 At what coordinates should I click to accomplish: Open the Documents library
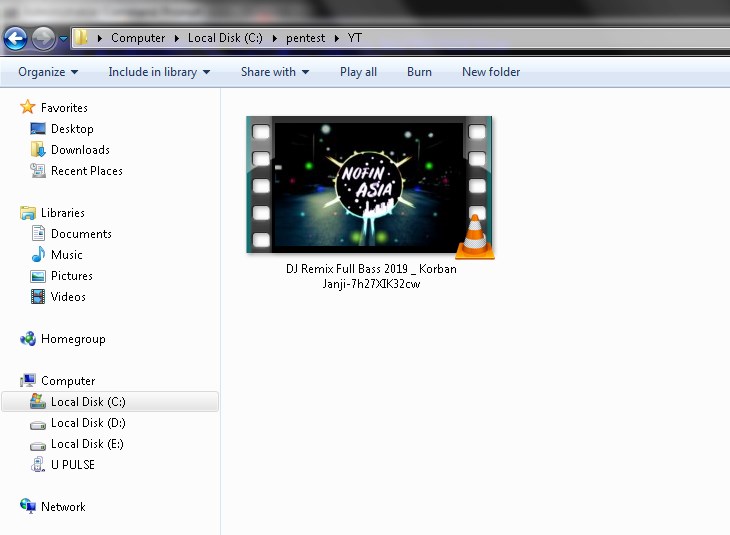pyautogui.click(x=81, y=234)
